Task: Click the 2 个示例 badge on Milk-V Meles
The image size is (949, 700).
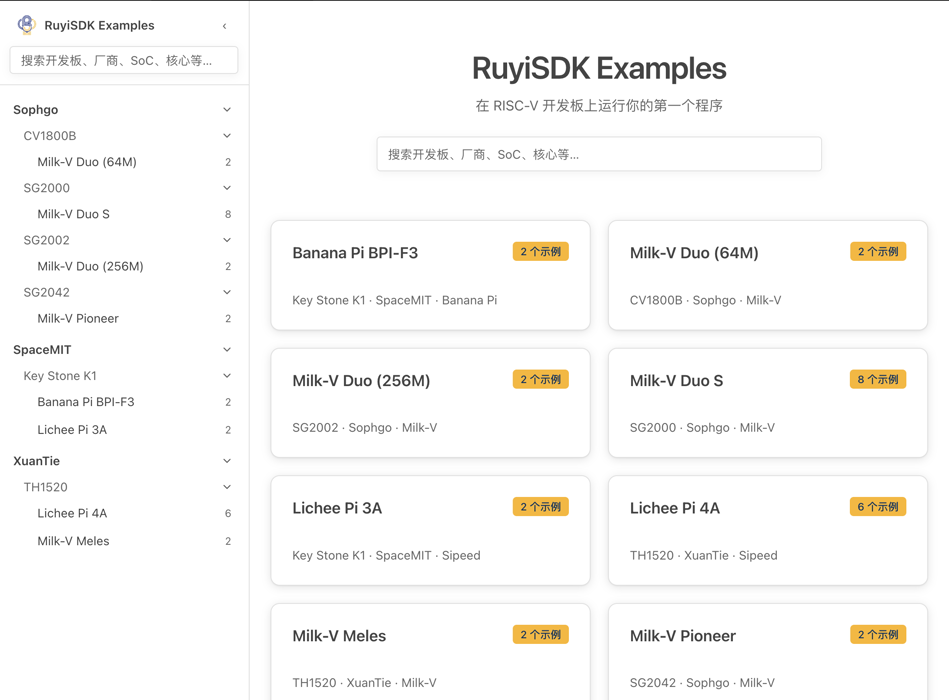Action: pos(540,635)
